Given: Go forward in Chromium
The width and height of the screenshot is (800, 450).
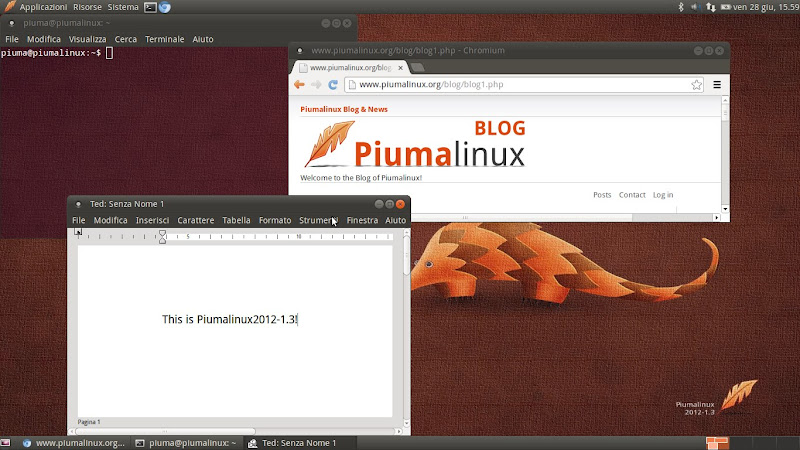Looking at the screenshot, I should [x=316, y=85].
